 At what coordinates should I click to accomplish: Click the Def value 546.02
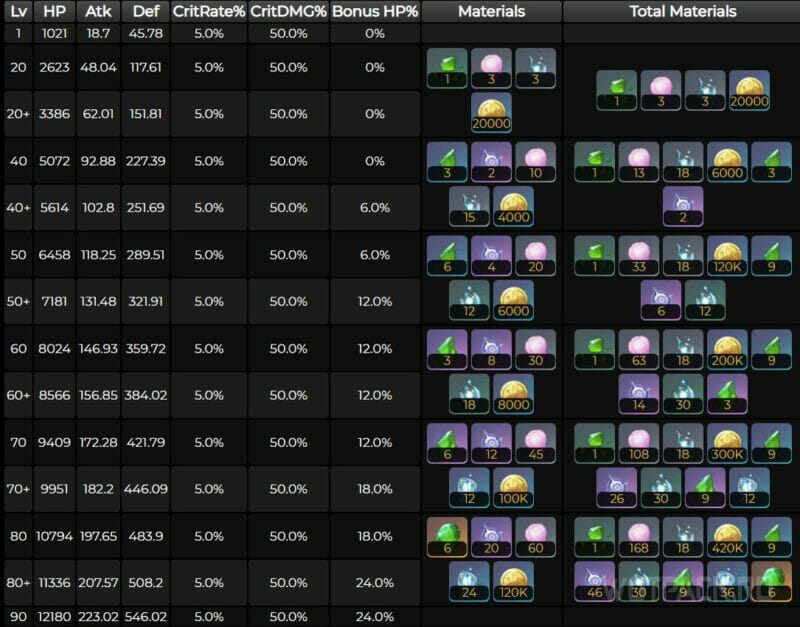[x=146, y=617]
